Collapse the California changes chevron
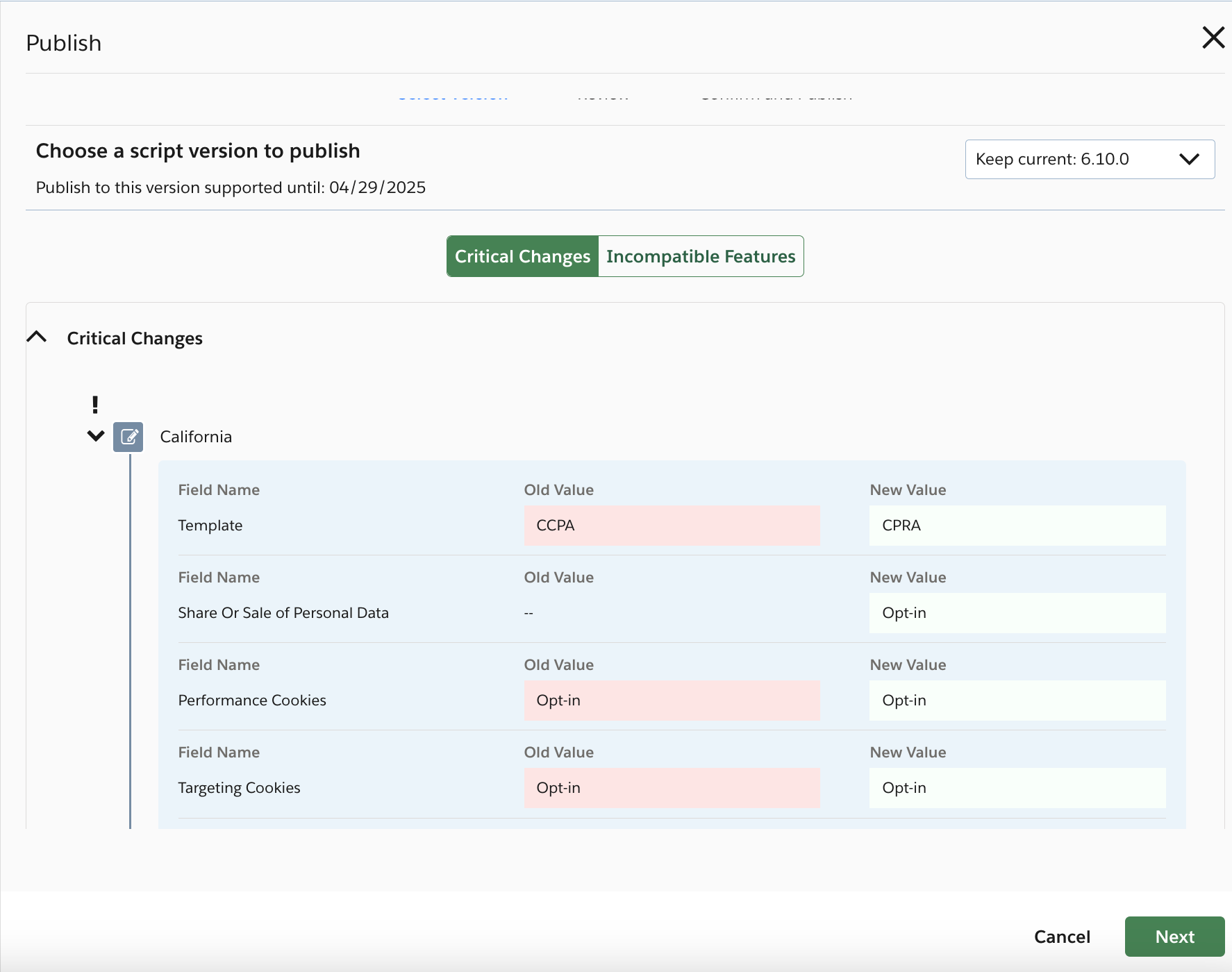Viewport: 1232px width, 972px height. click(x=95, y=436)
